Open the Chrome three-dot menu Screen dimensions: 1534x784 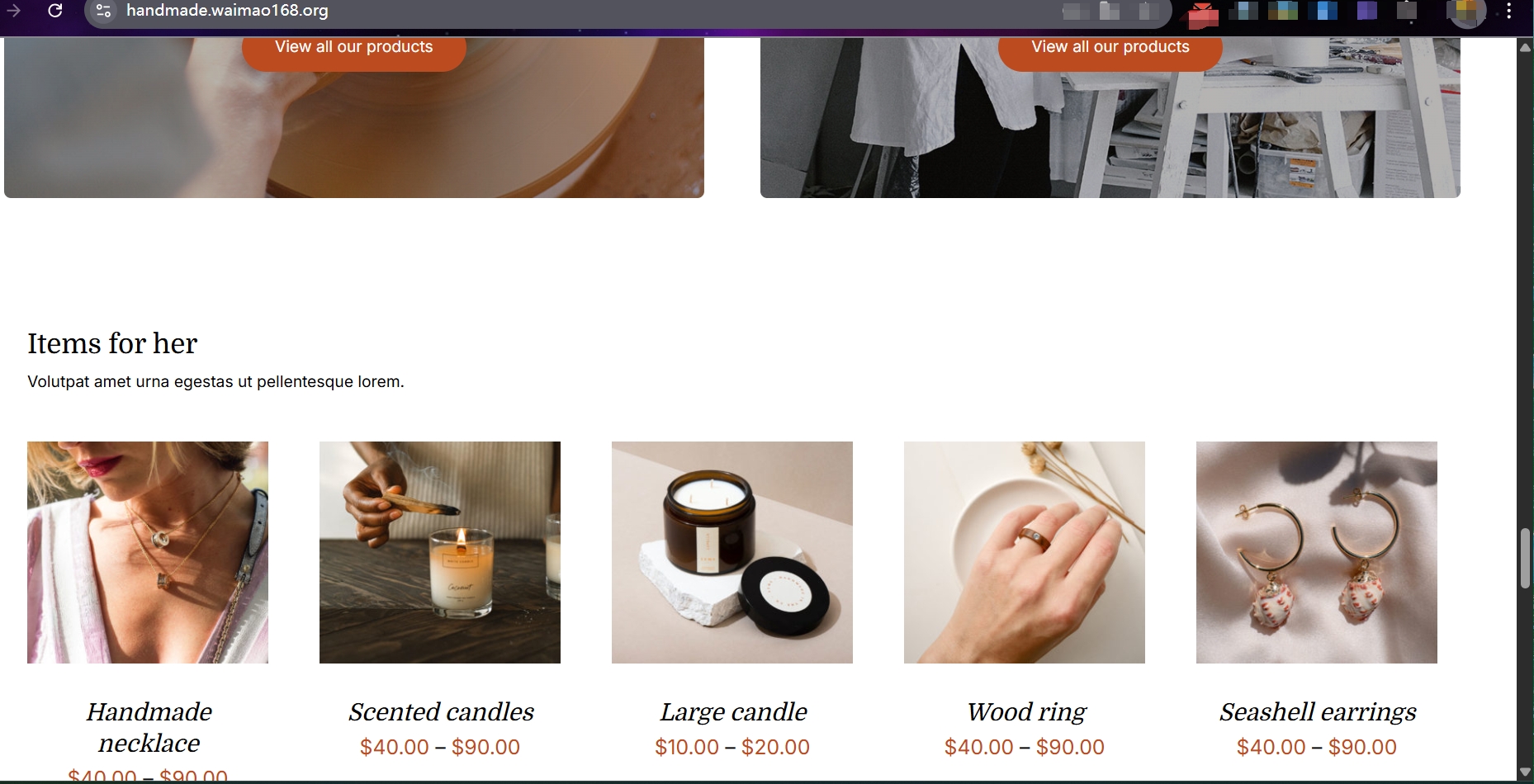point(1509,12)
